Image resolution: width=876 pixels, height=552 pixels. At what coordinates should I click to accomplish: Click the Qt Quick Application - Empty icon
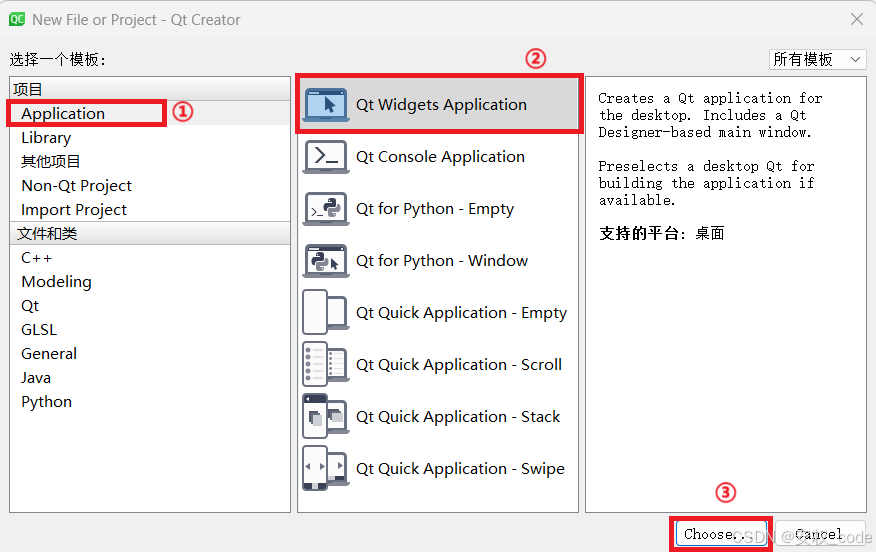coord(326,312)
